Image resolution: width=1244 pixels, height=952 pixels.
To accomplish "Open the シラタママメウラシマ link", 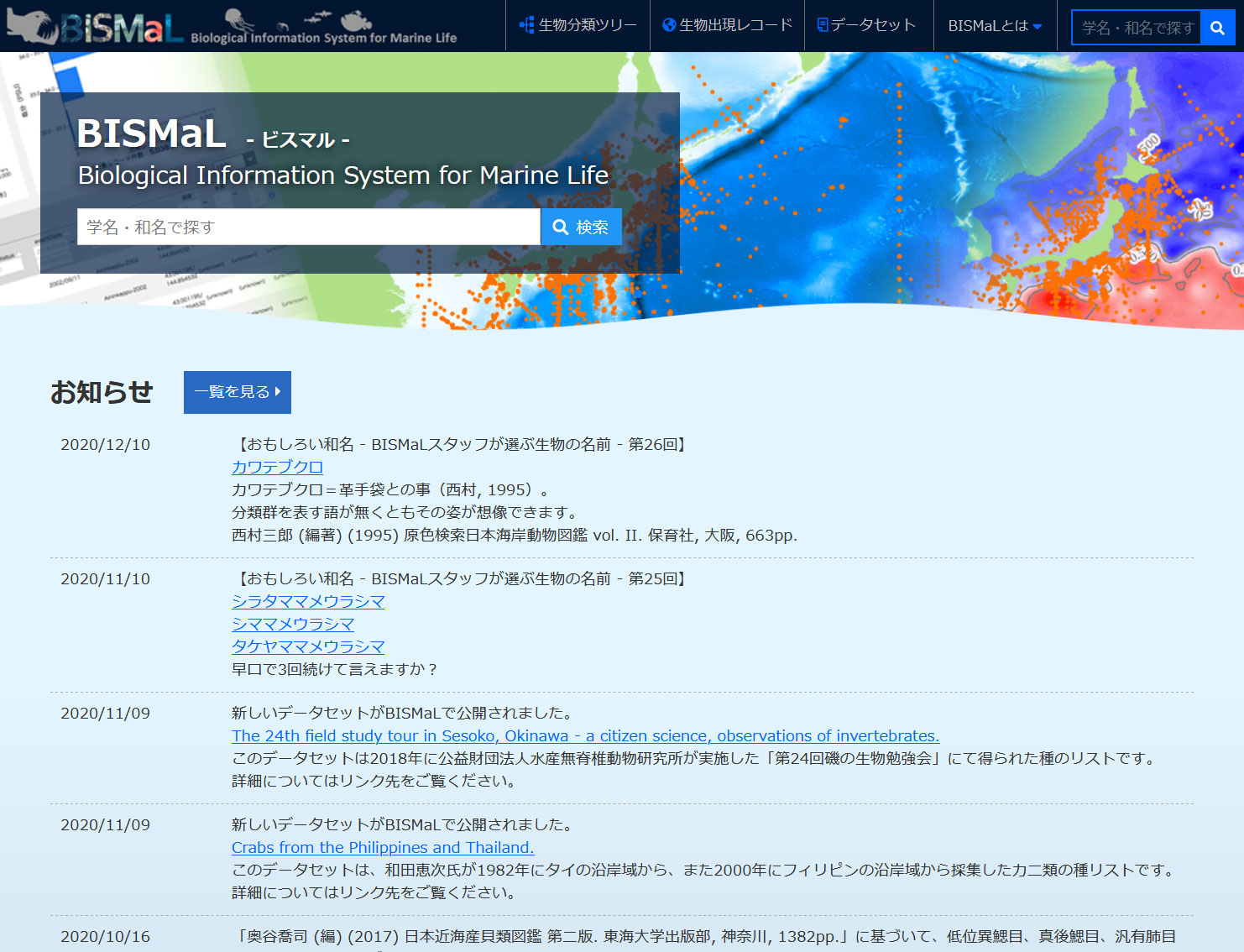I will point(308,601).
